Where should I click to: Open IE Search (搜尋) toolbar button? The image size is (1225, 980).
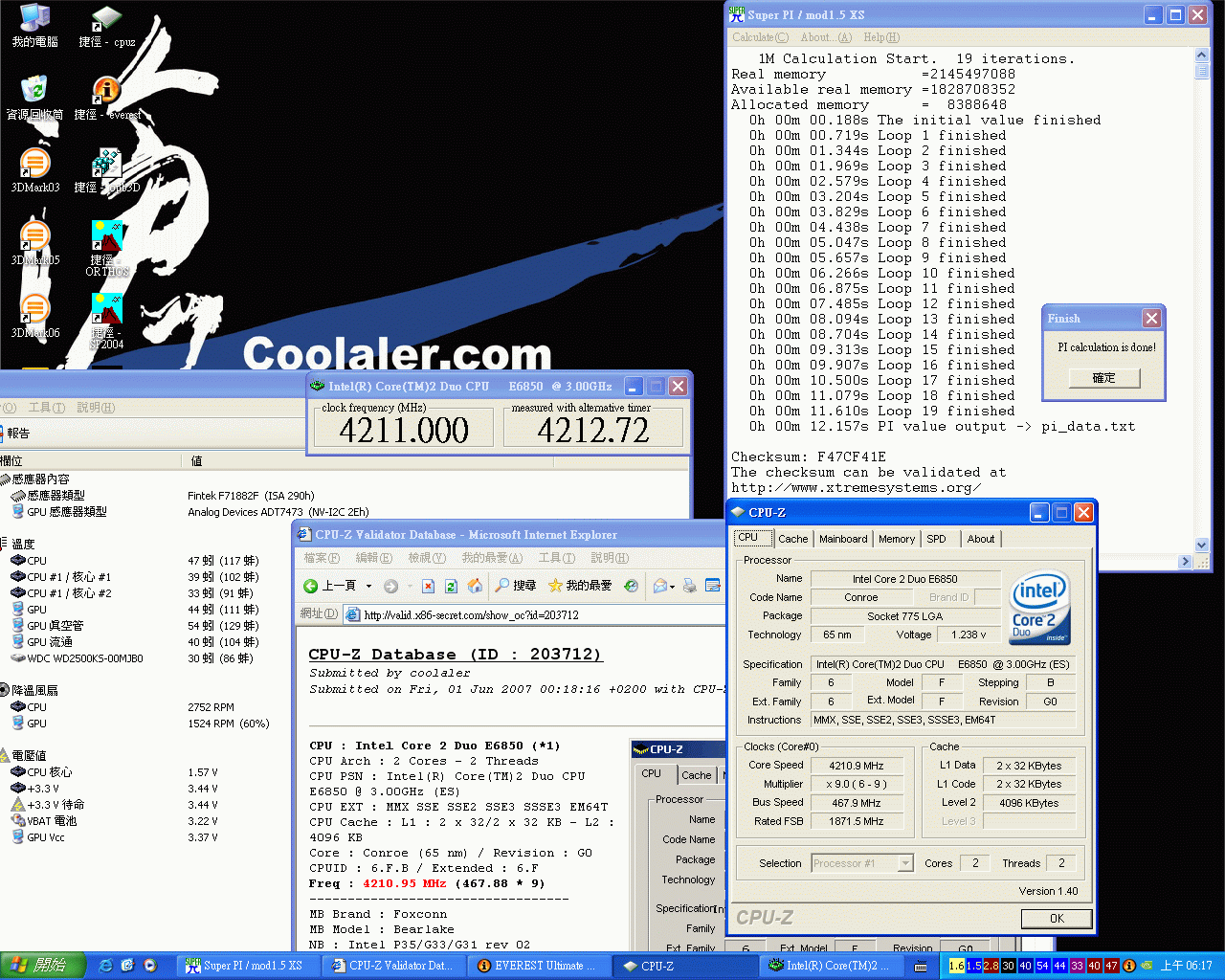point(515,586)
